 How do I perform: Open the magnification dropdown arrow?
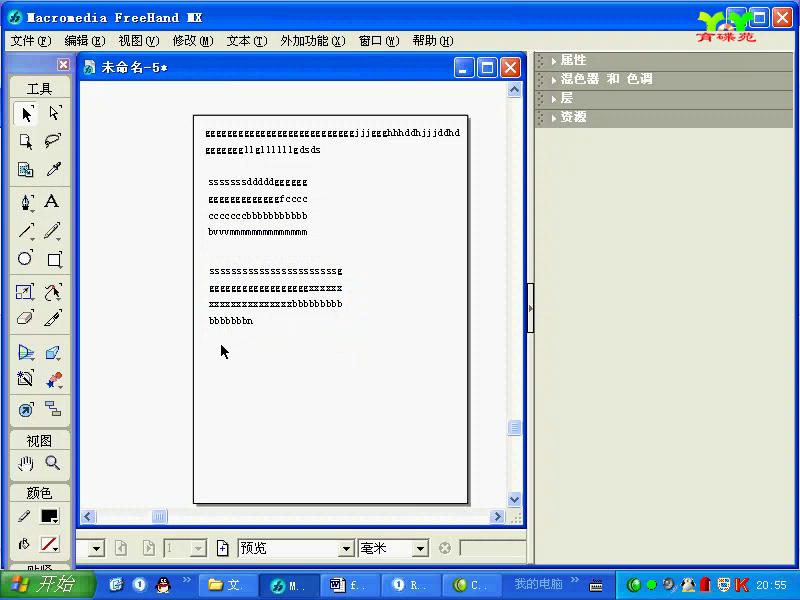click(x=96, y=549)
